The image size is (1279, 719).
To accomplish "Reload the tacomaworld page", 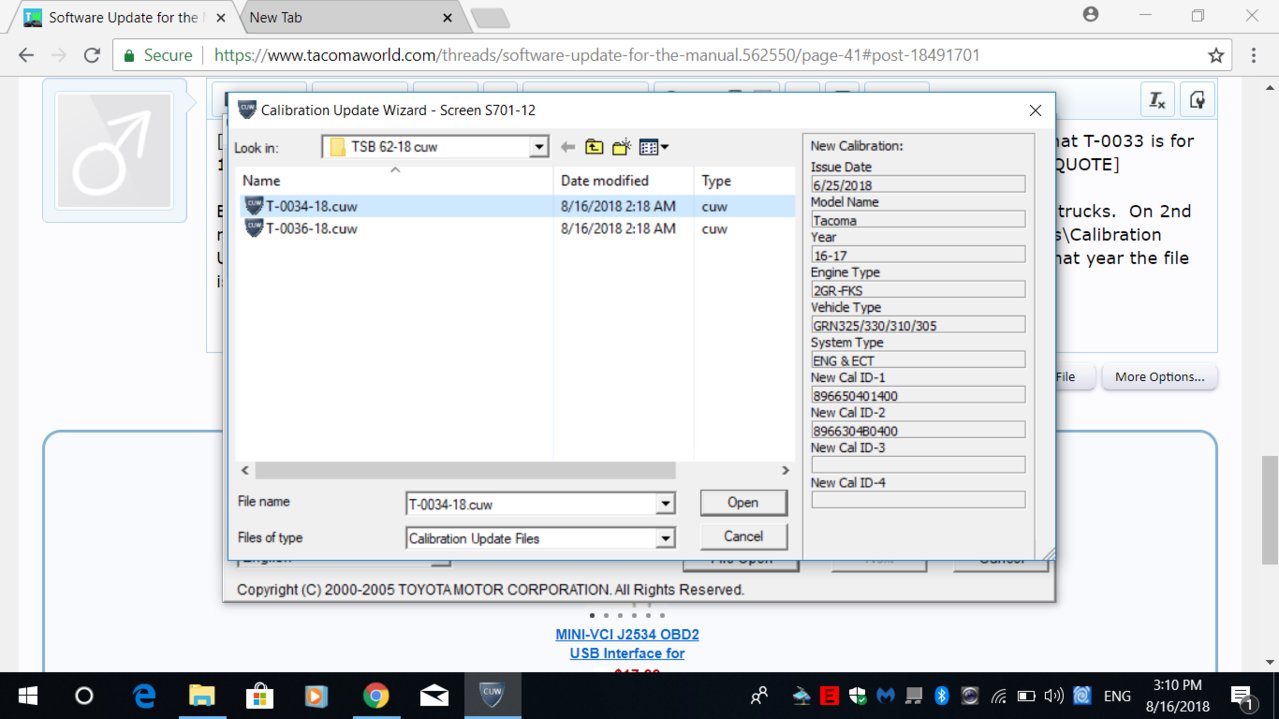I will pos(92,56).
